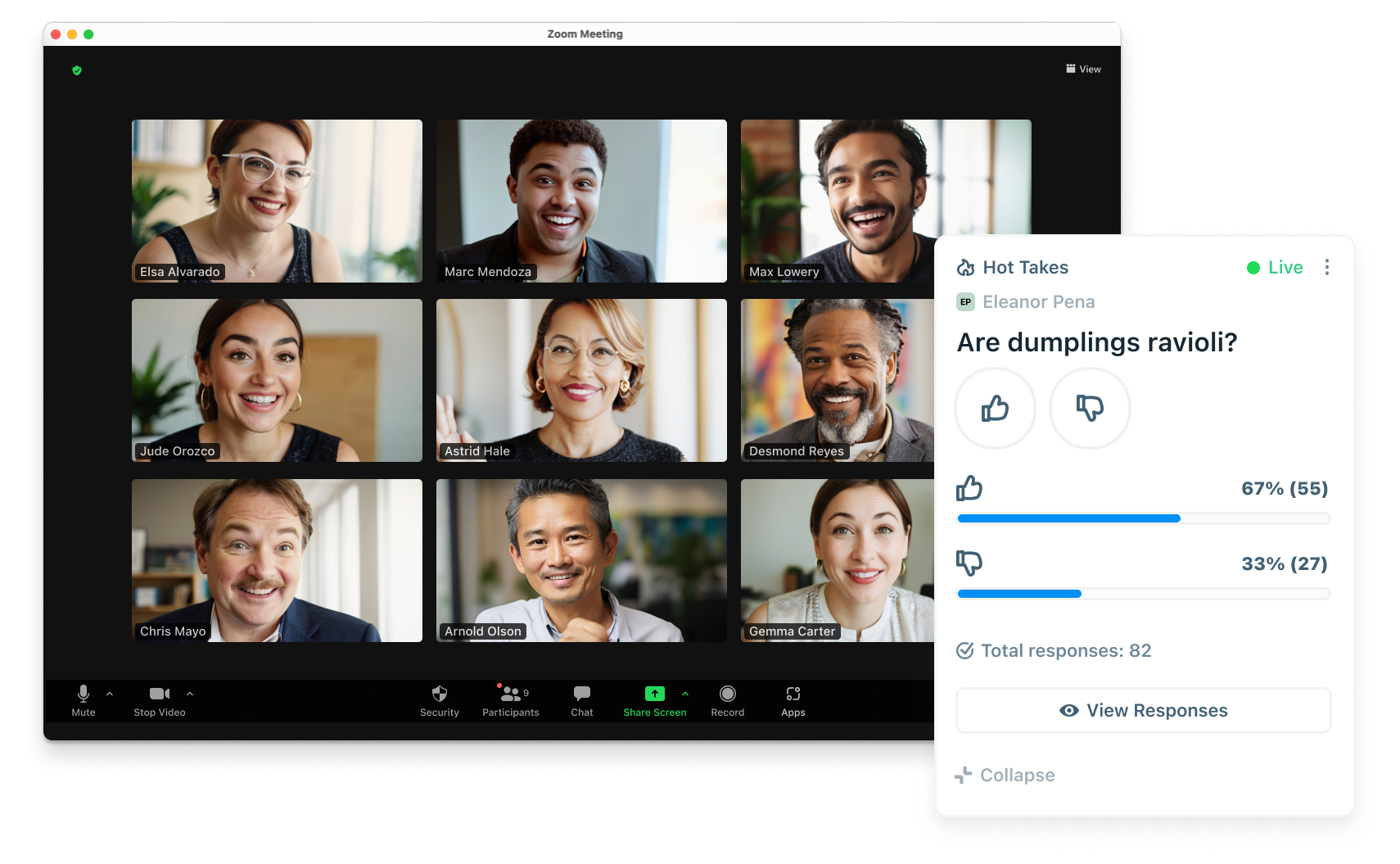This screenshot has width=1400, height=864.
Task: Click Eleanor Pena's EP avatar badge
Action: (x=966, y=302)
